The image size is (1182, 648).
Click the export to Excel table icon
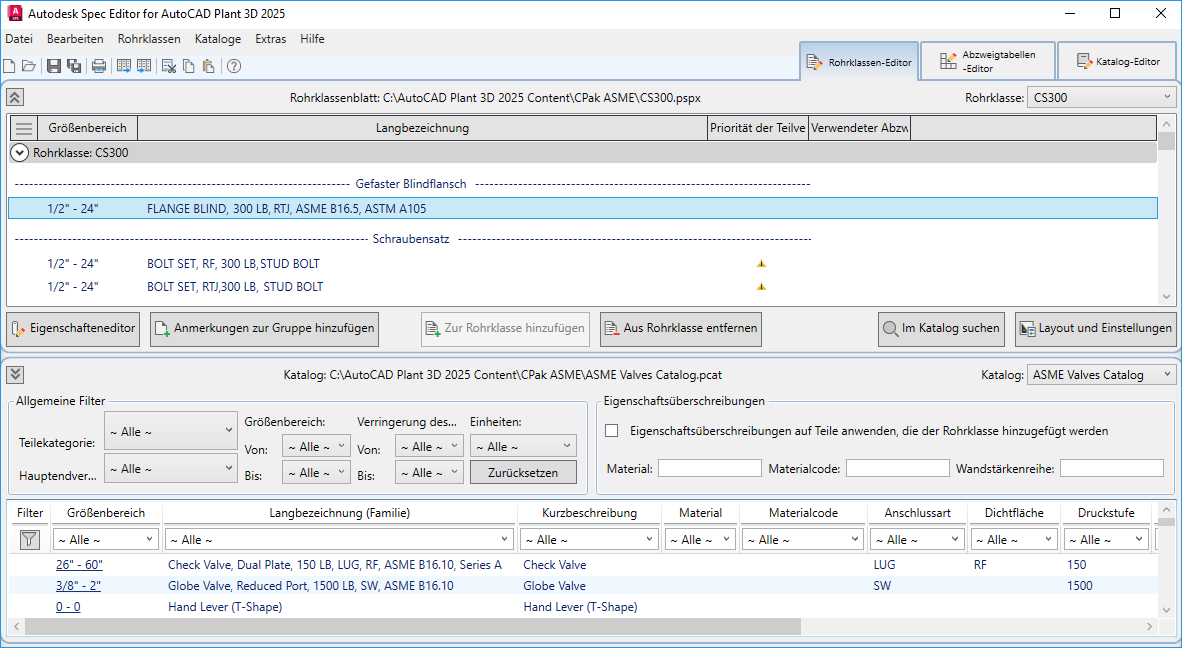124,66
